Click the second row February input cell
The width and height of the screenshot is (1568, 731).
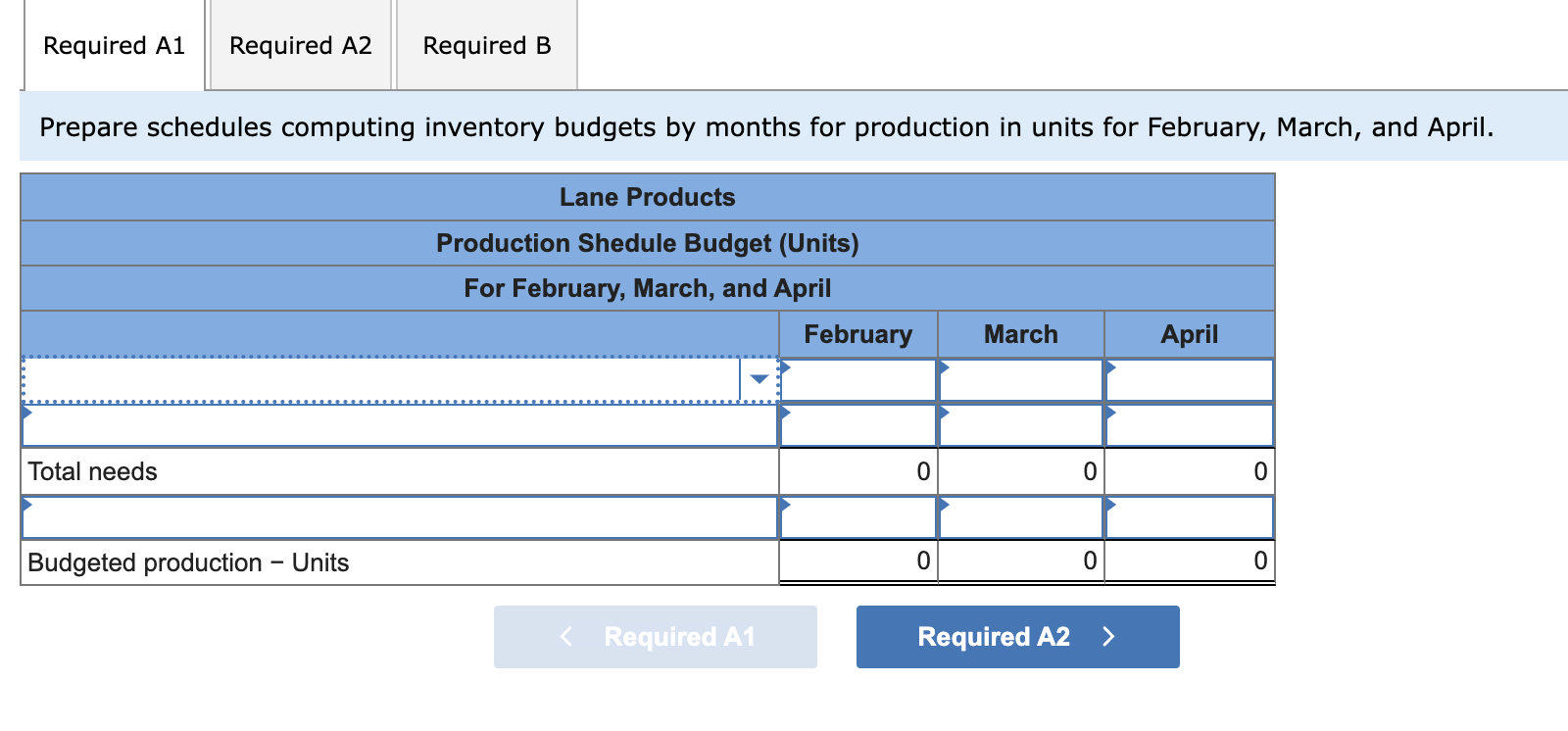pyautogui.click(x=858, y=425)
